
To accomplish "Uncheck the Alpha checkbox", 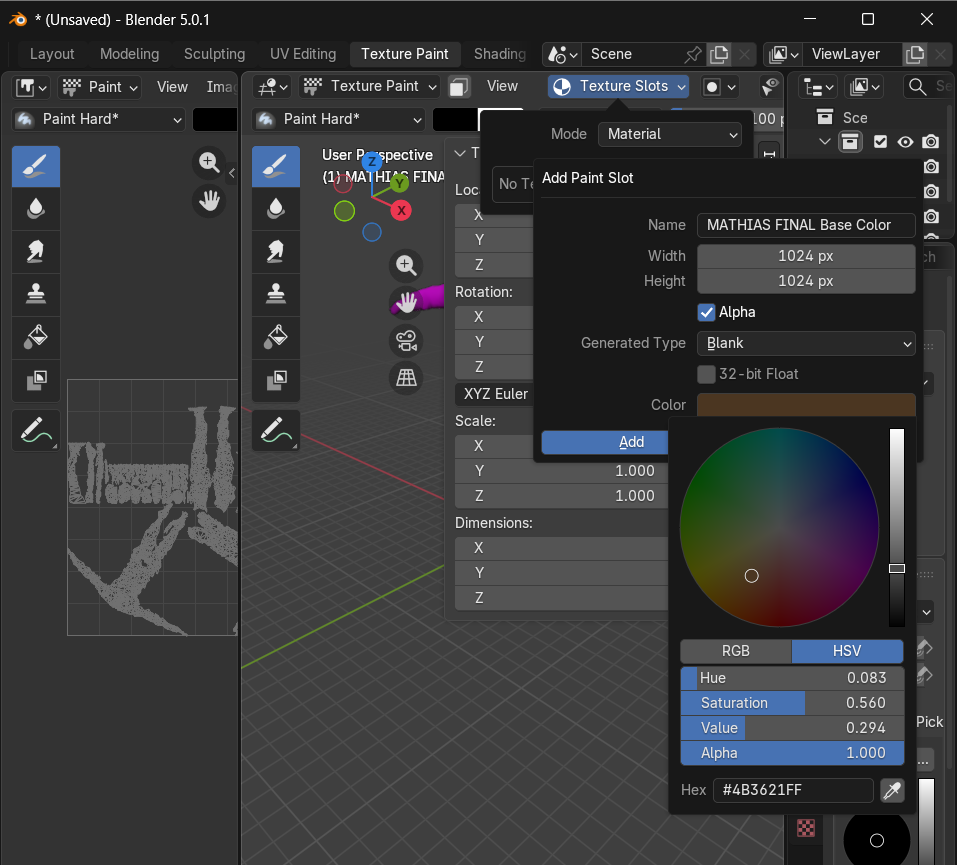I will 707,312.
